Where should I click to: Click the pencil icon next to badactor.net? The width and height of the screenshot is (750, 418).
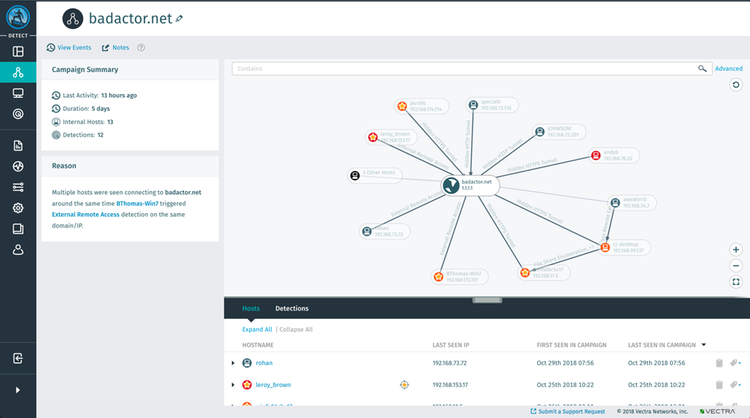click(x=179, y=18)
